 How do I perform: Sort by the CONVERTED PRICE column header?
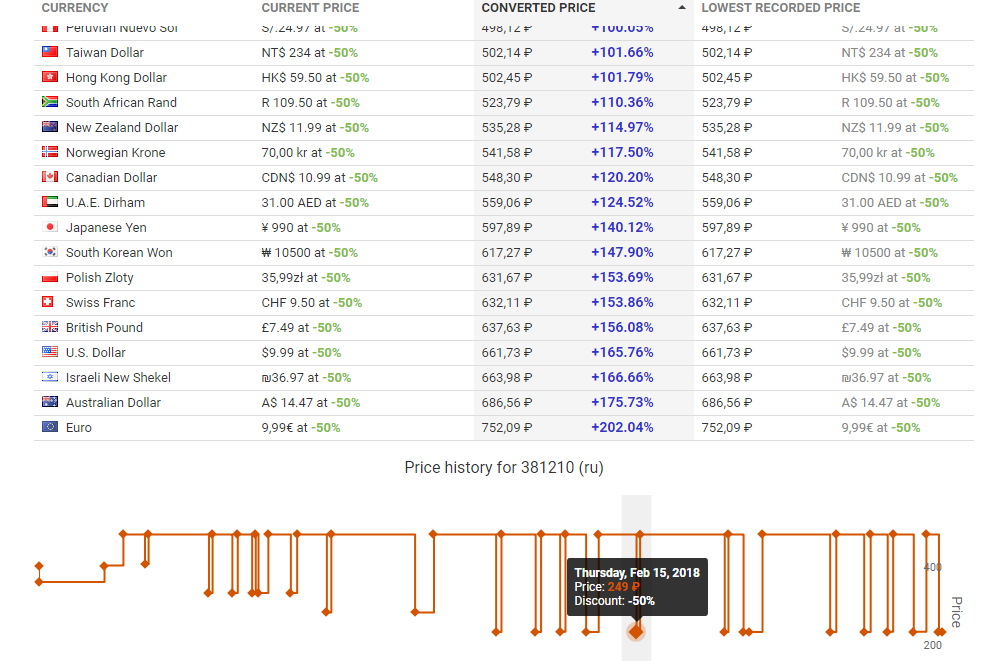pos(538,8)
